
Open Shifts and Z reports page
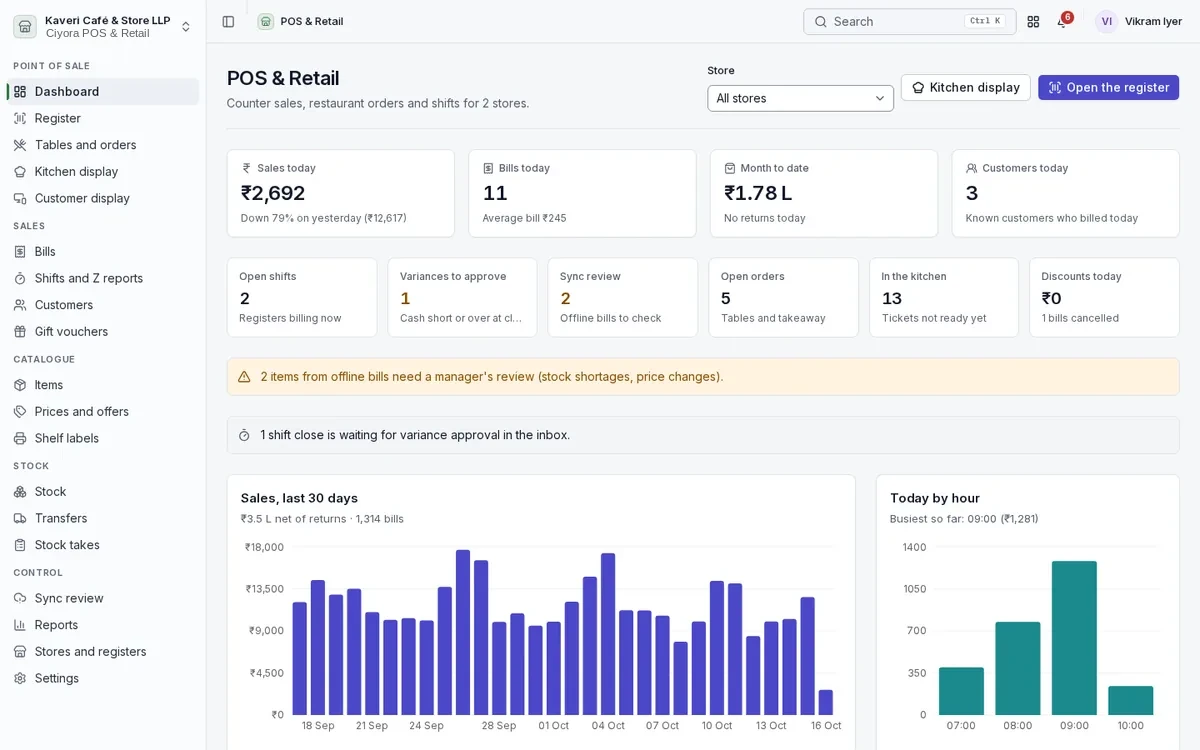click(x=103, y=278)
